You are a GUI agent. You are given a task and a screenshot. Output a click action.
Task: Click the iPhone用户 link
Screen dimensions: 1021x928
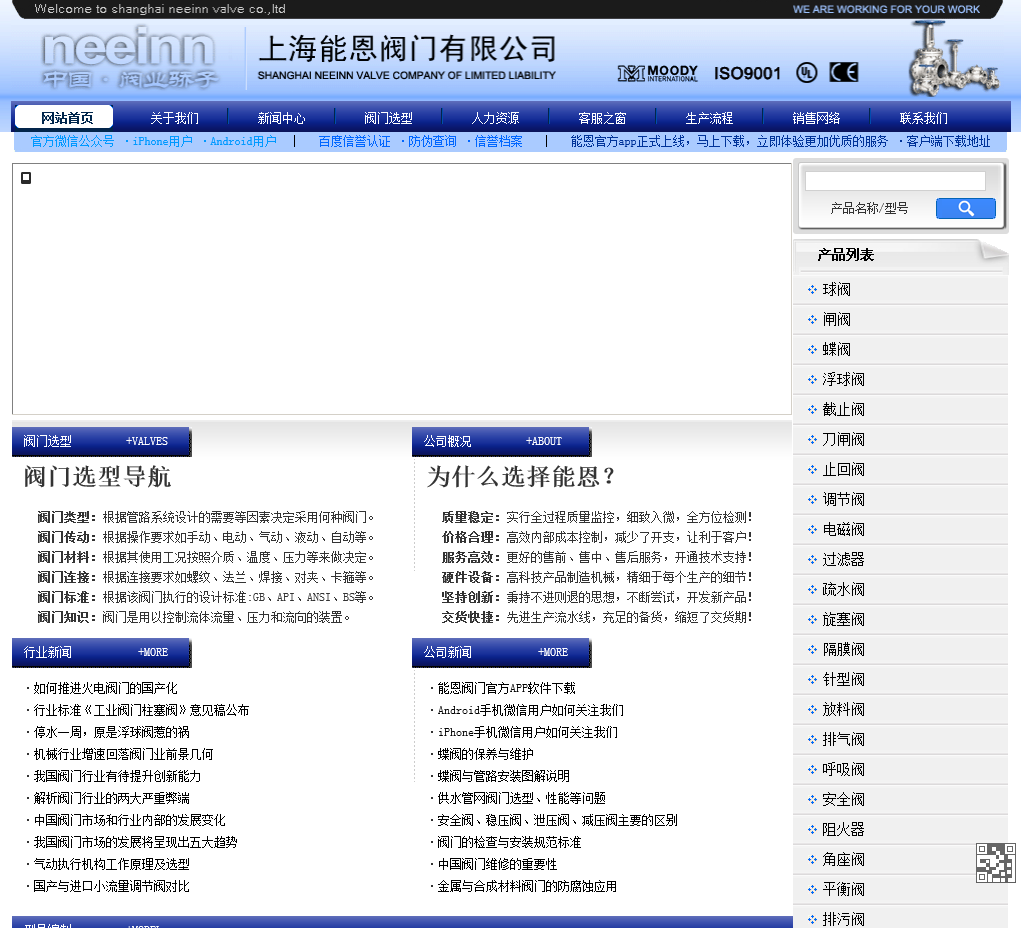coord(163,141)
